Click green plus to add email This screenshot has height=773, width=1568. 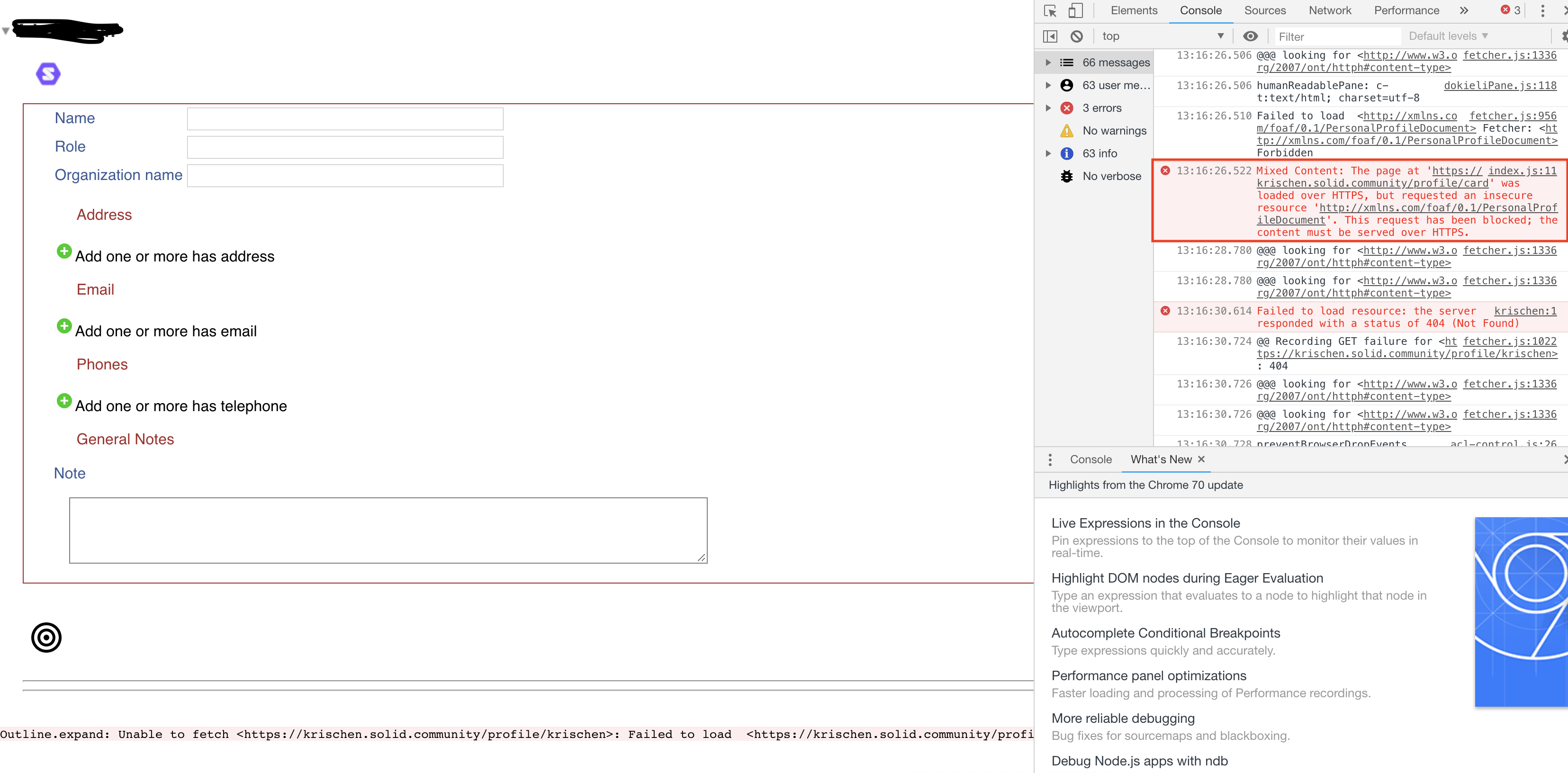click(64, 325)
